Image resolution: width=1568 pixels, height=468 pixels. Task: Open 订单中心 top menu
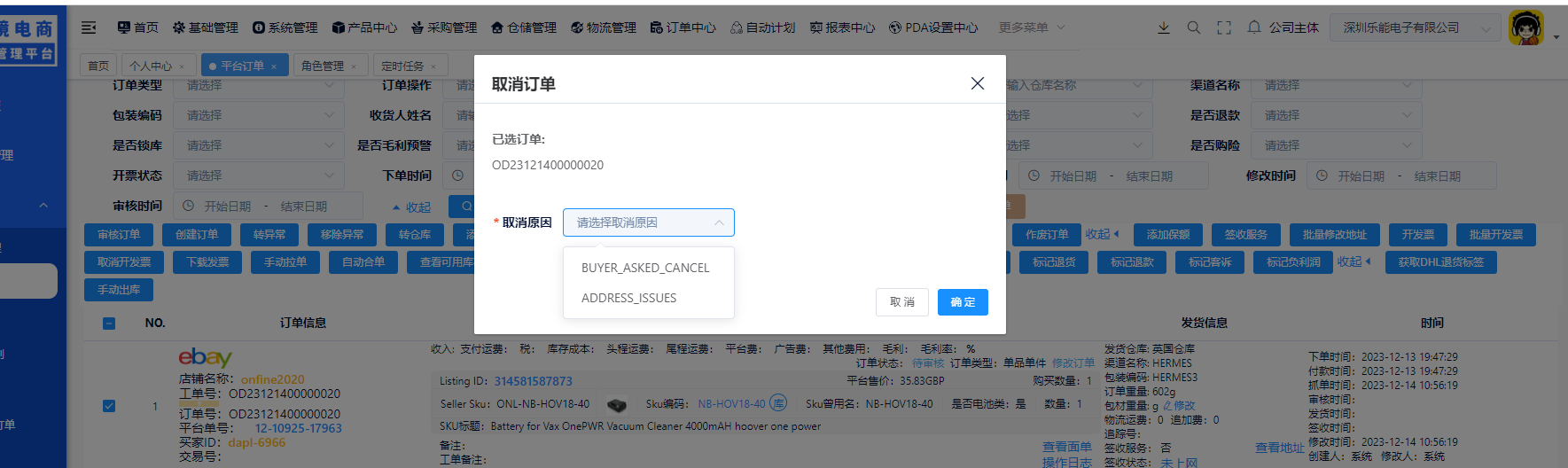[x=683, y=27]
